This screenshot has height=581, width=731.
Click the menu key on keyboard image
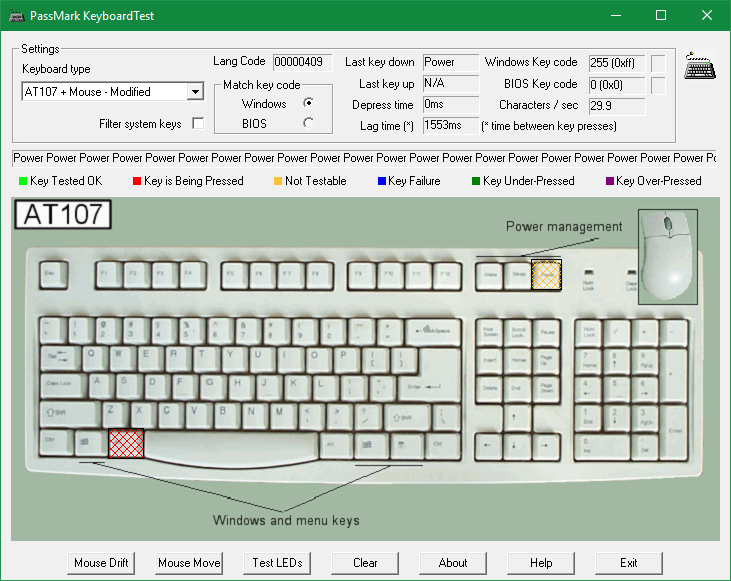point(406,445)
